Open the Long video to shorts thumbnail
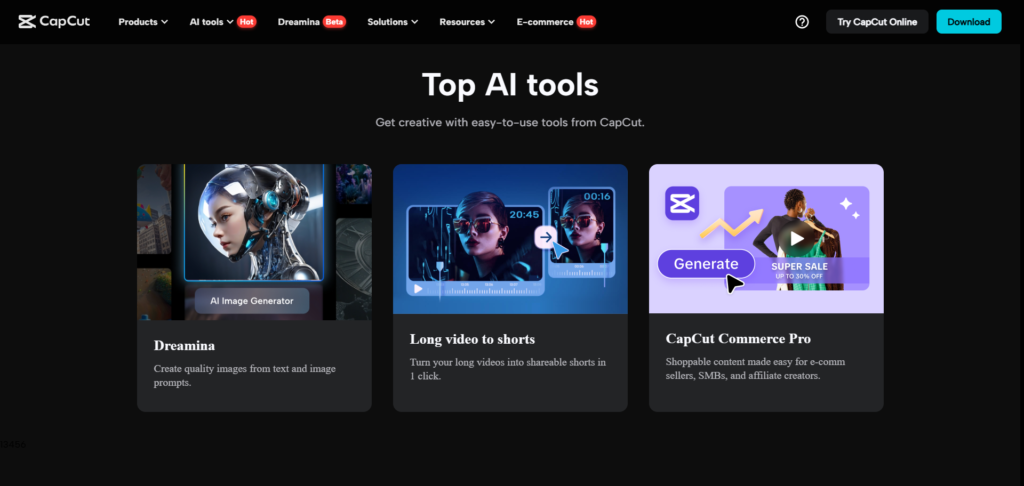1024x486 pixels. coord(510,238)
